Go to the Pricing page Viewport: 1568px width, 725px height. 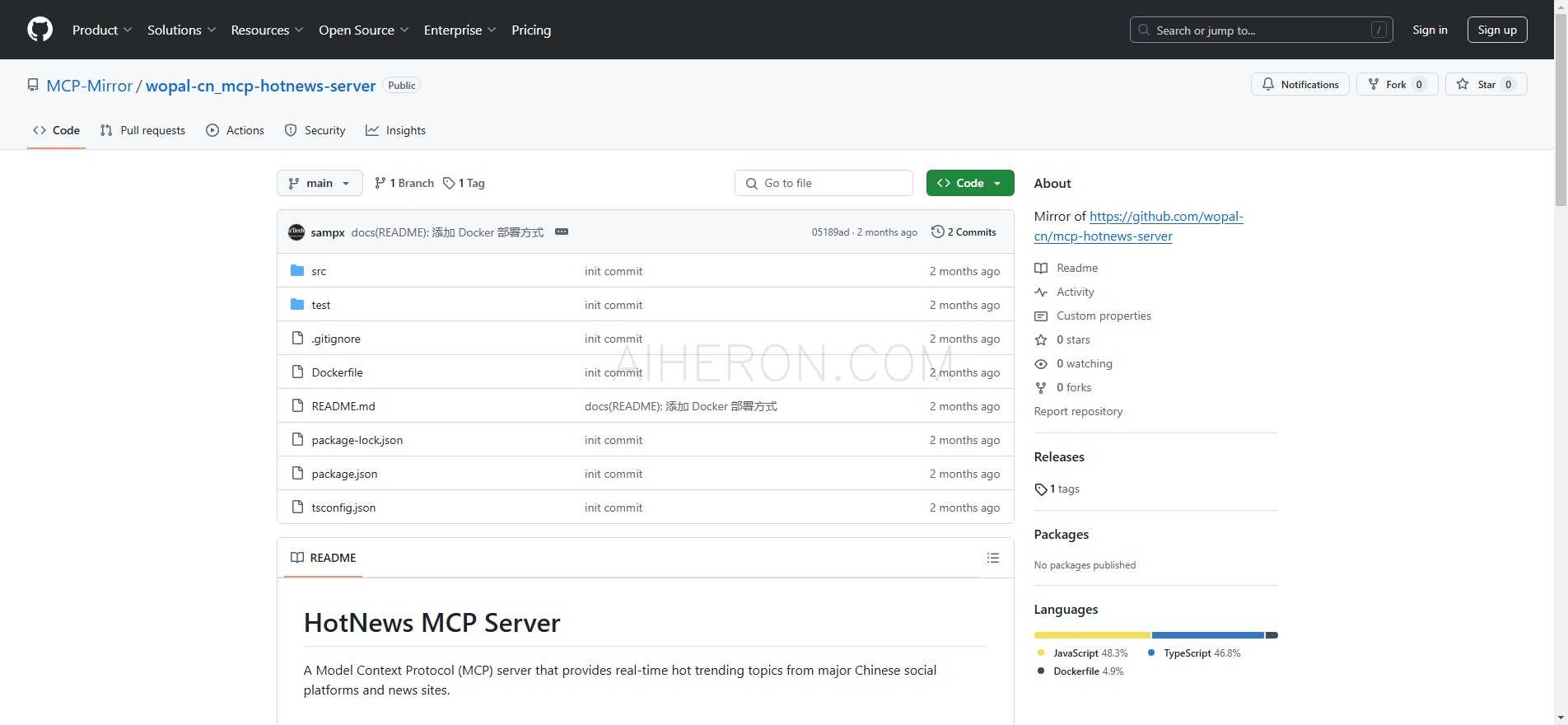(x=531, y=30)
